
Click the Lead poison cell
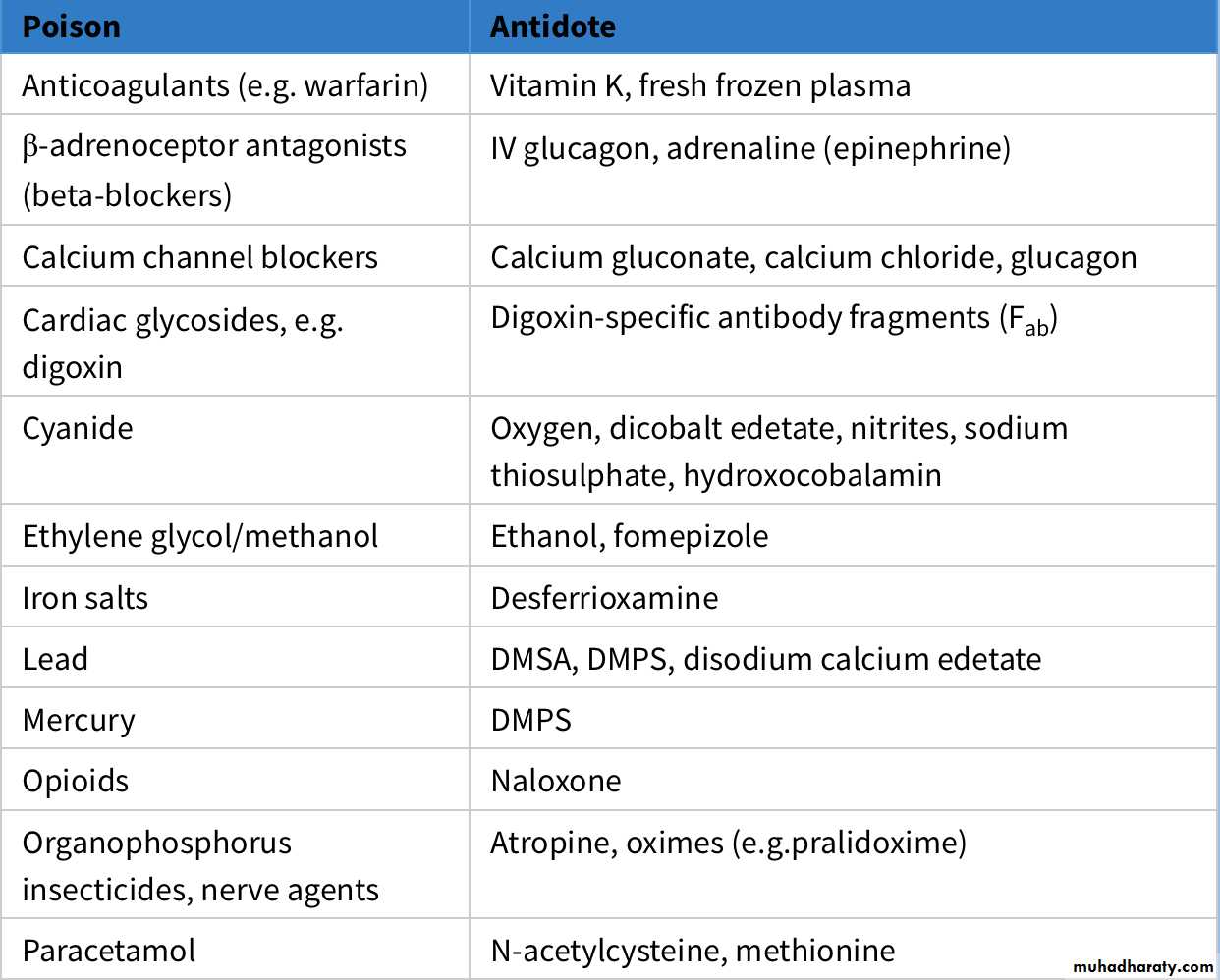click(55, 659)
